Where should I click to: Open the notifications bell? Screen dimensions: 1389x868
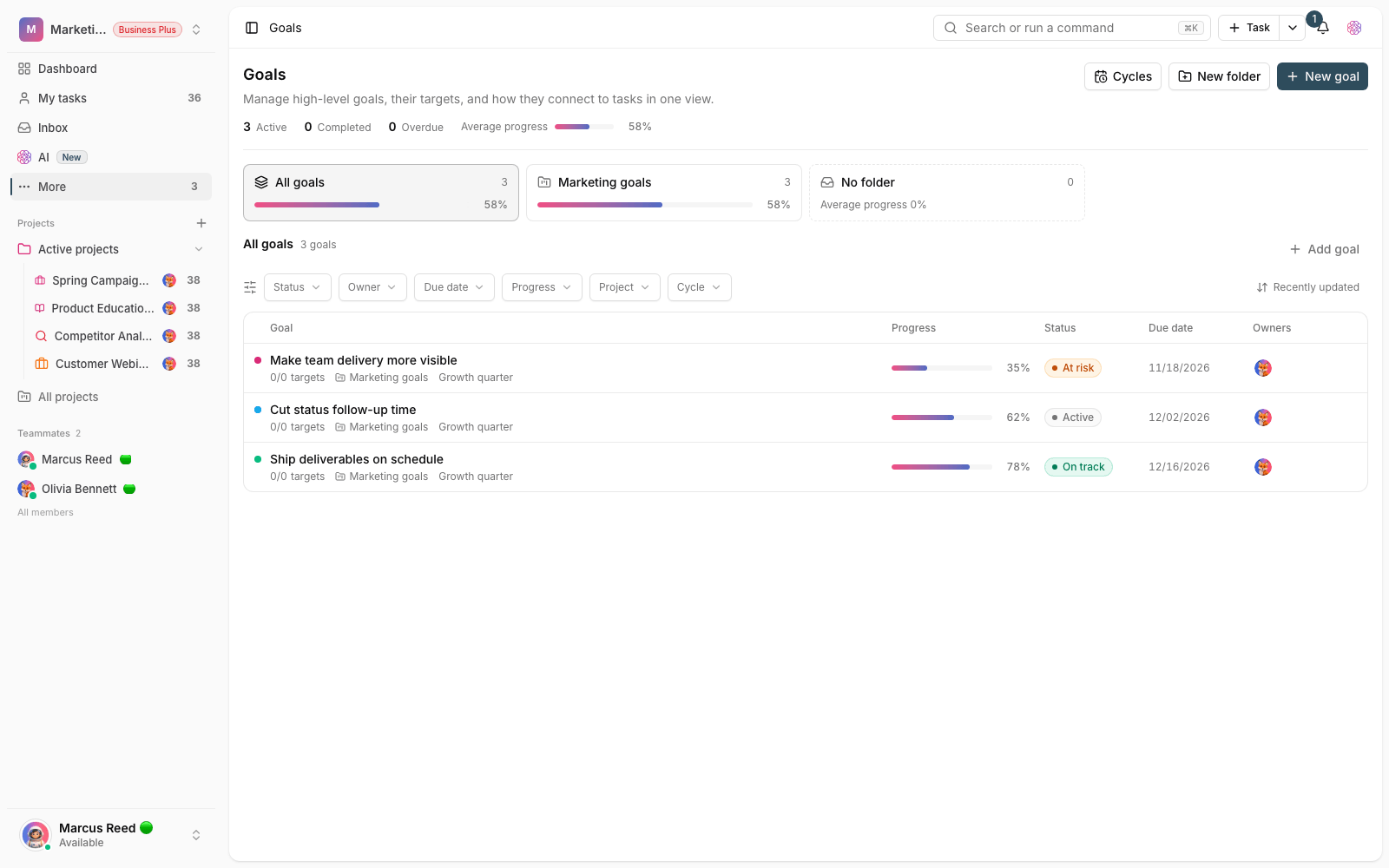pyautogui.click(x=1323, y=28)
